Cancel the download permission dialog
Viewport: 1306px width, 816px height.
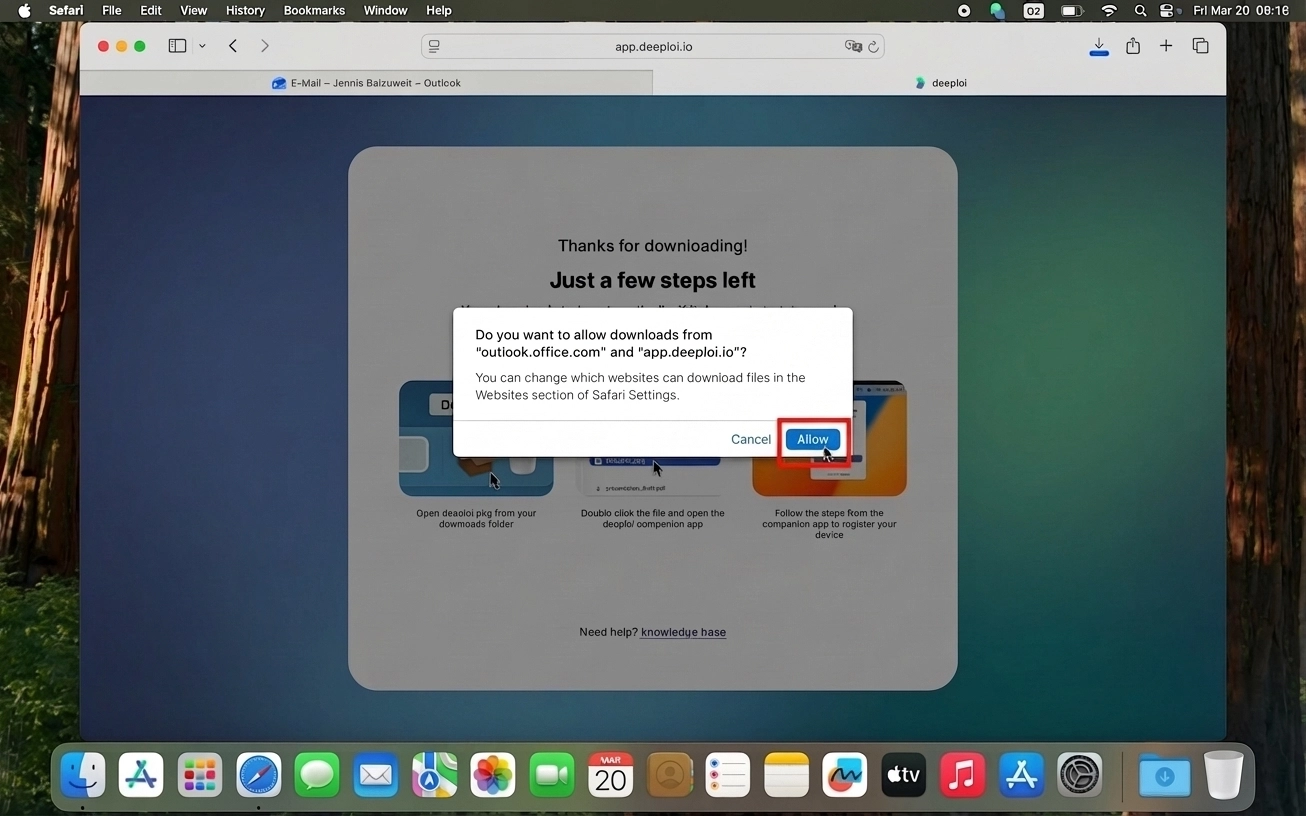click(750, 439)
